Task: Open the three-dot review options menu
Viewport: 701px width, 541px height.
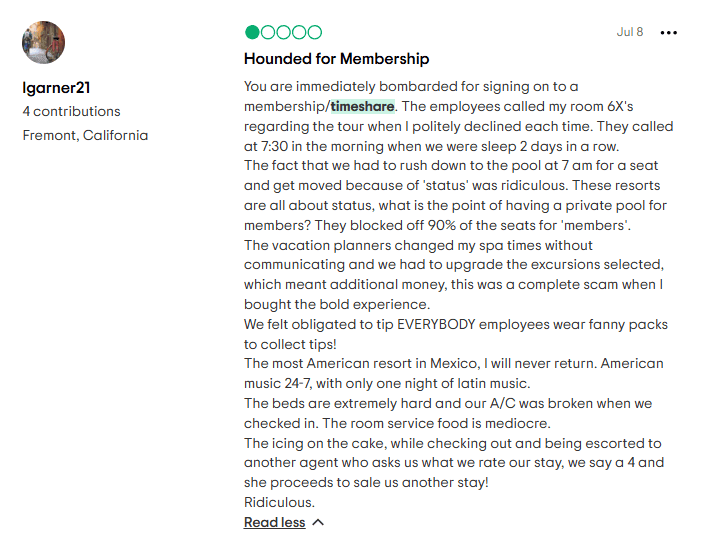Action: pos(669,32)
